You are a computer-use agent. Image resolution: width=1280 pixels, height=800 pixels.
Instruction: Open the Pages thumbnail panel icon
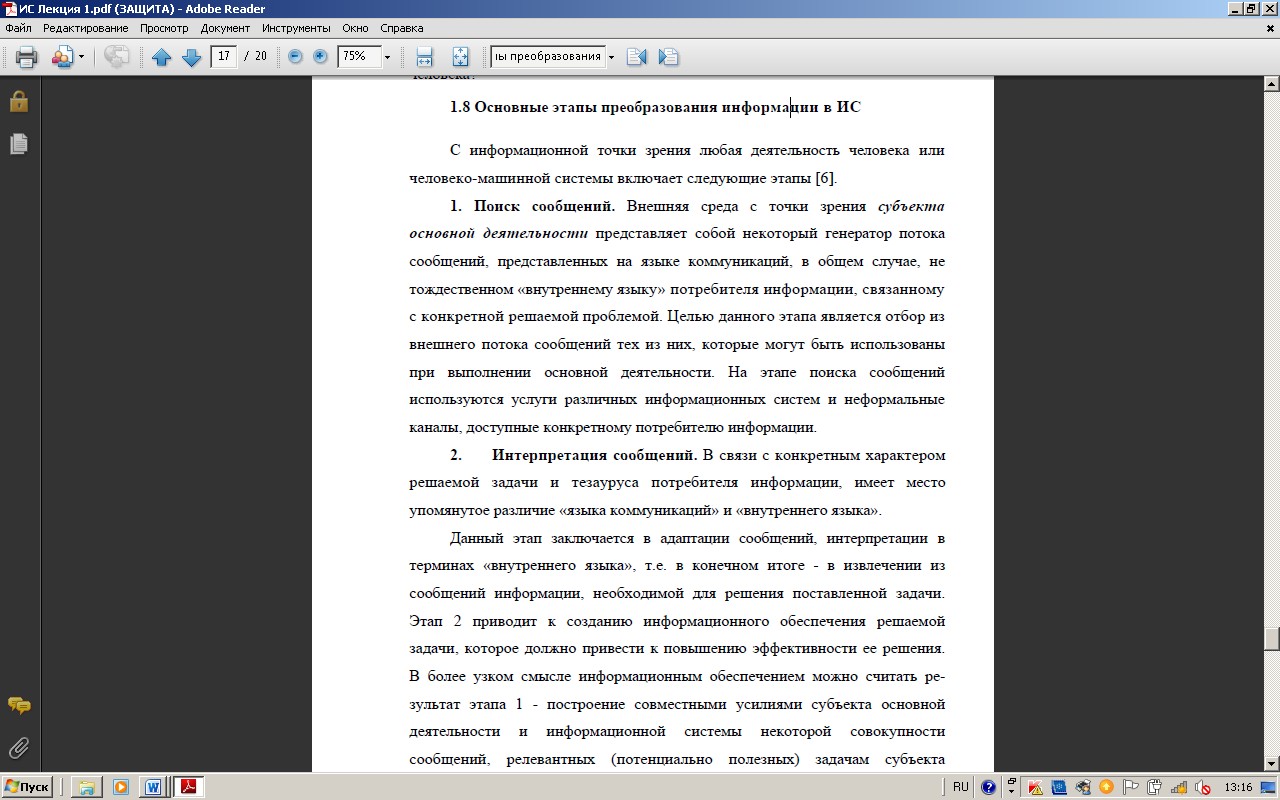click(x=19, y=144)
